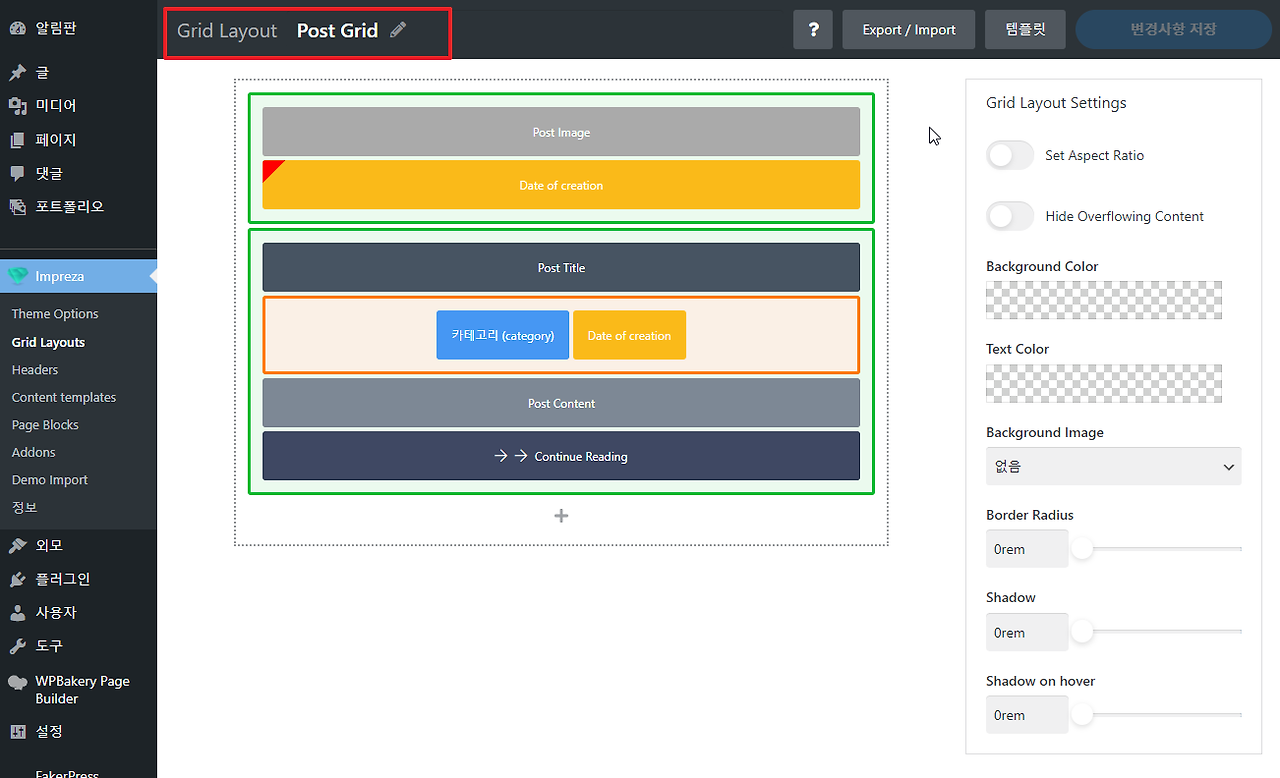Click the Impreza diamond icon

pyautogui.click(x=18, y=276)
